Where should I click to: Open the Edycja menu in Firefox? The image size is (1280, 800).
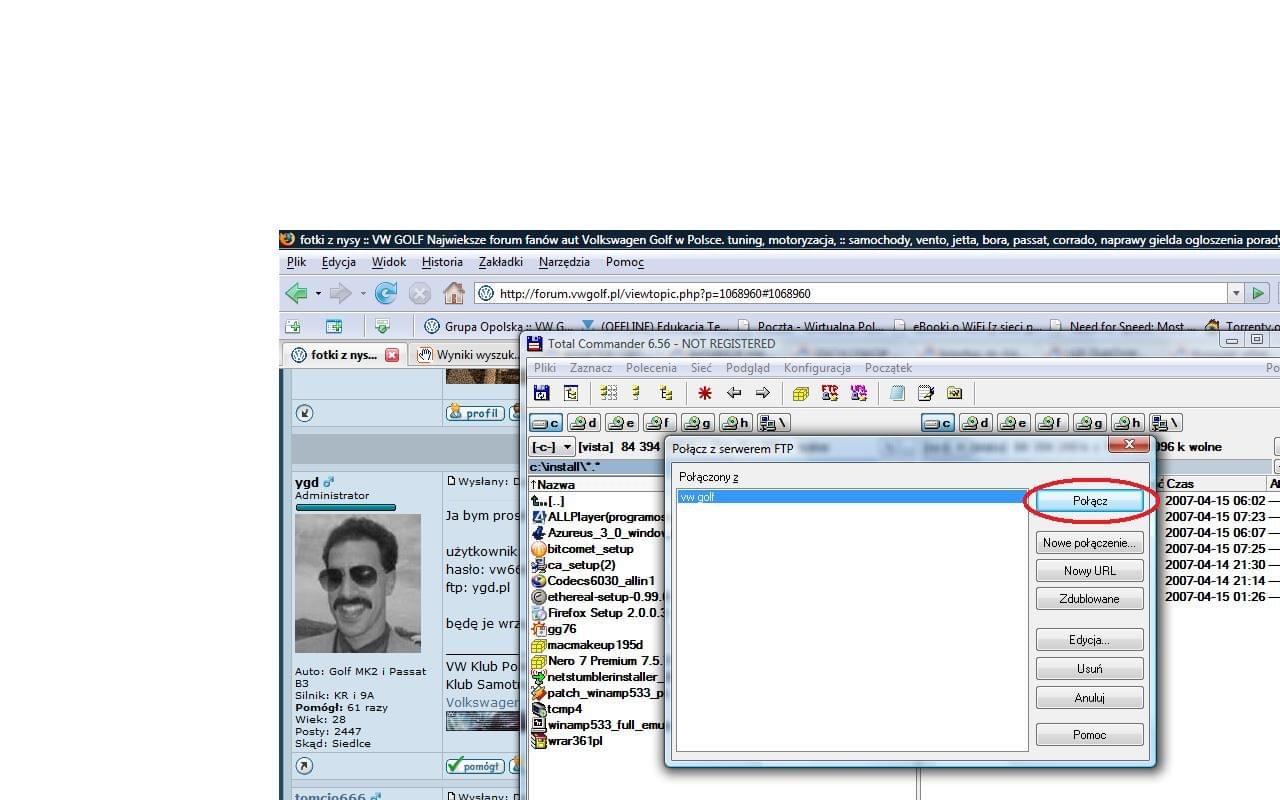339,262
